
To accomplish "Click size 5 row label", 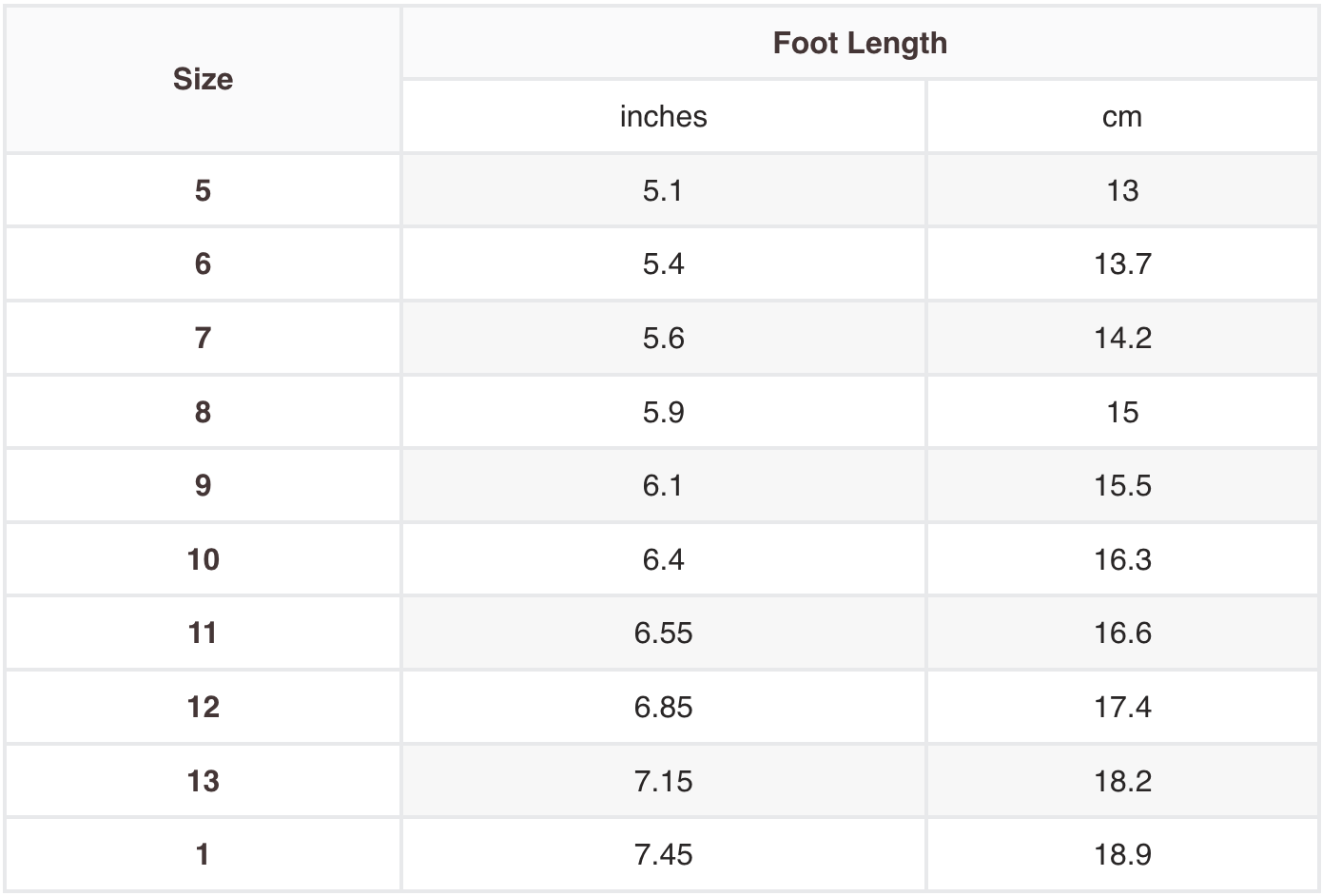I will pos(203,190).
